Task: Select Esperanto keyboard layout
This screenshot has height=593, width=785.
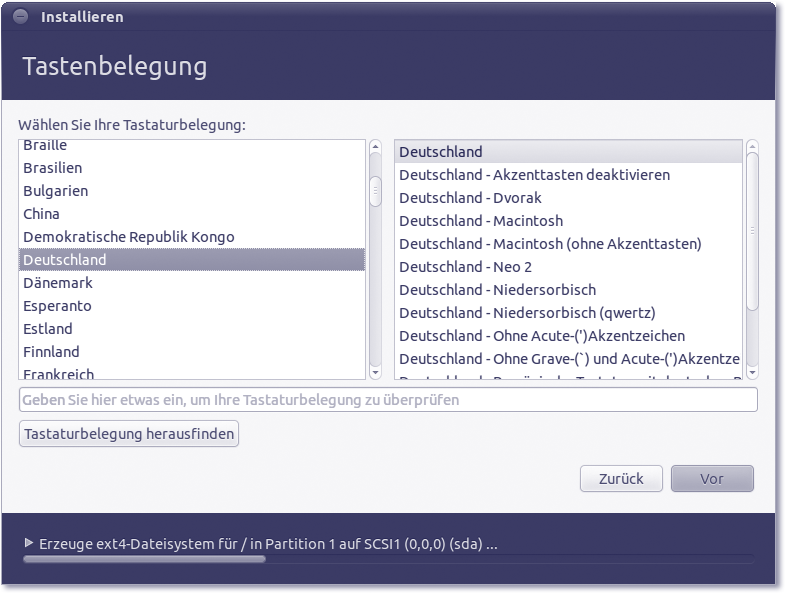Action: pos(57,306)
